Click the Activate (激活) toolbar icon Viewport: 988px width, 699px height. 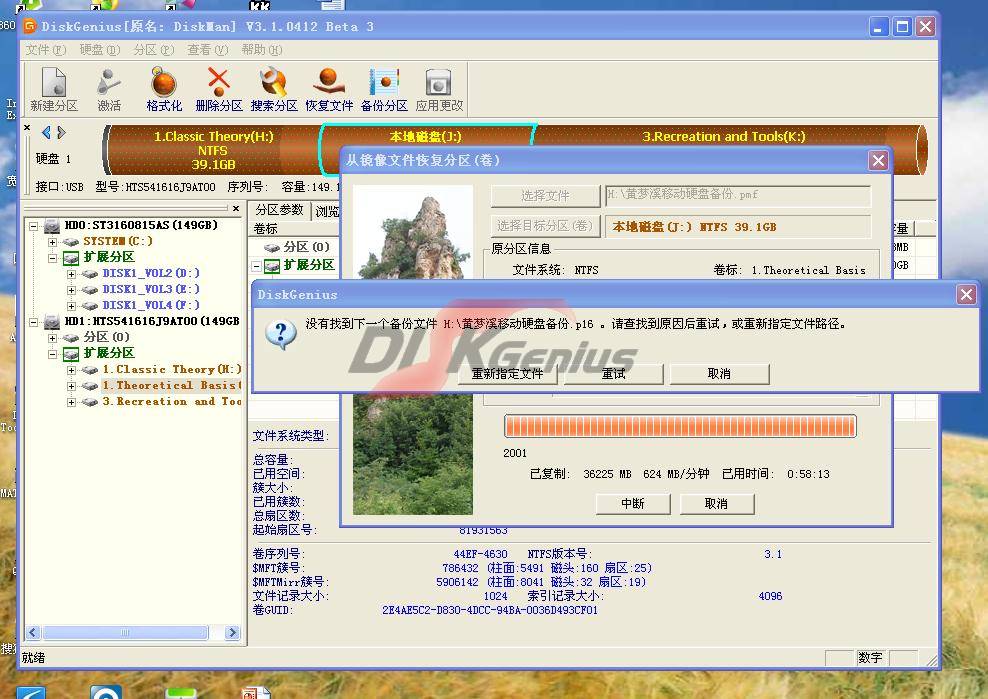109,89
